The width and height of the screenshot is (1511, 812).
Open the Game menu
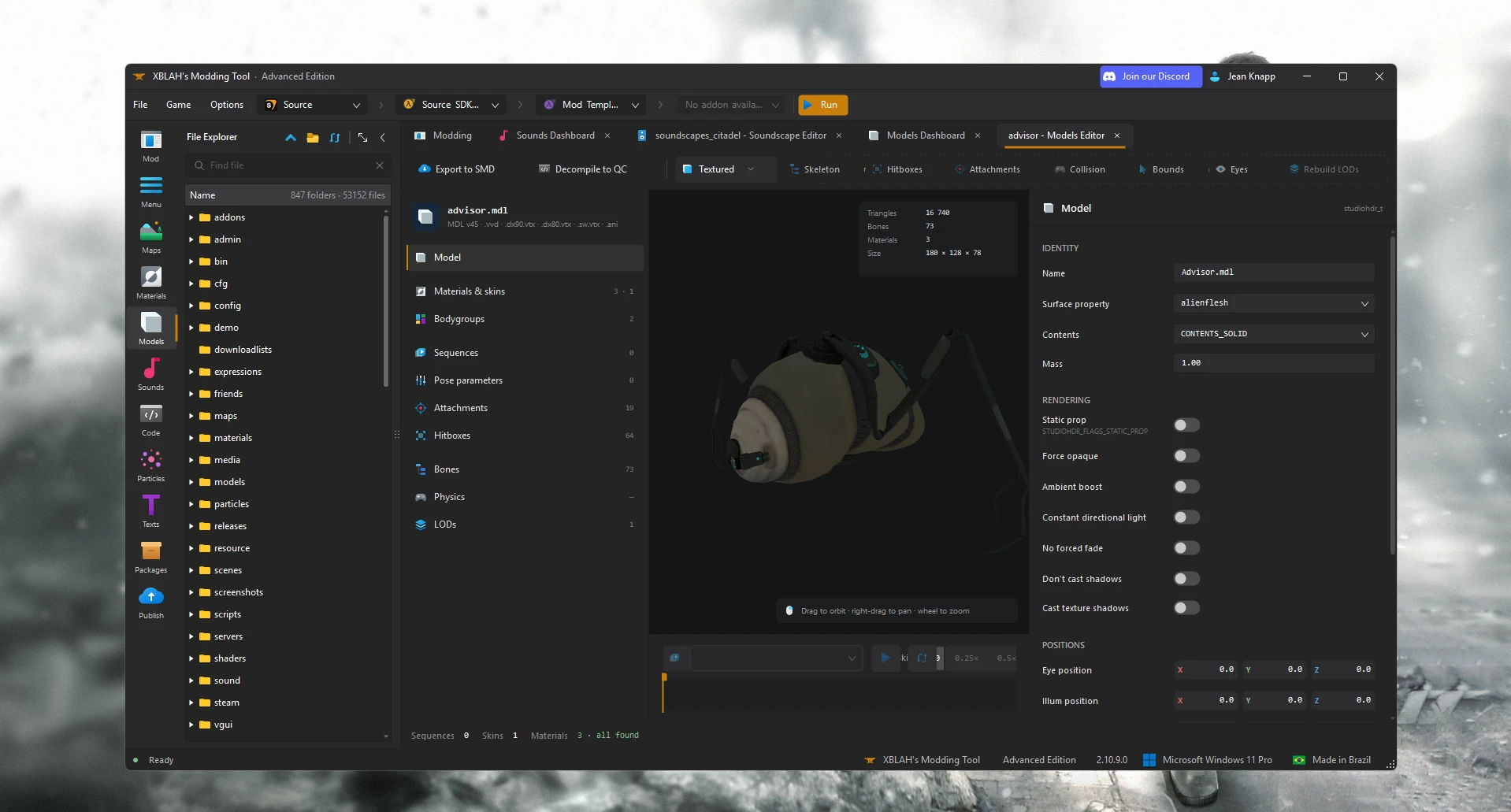pyautogui.click(x=178, y=105)
